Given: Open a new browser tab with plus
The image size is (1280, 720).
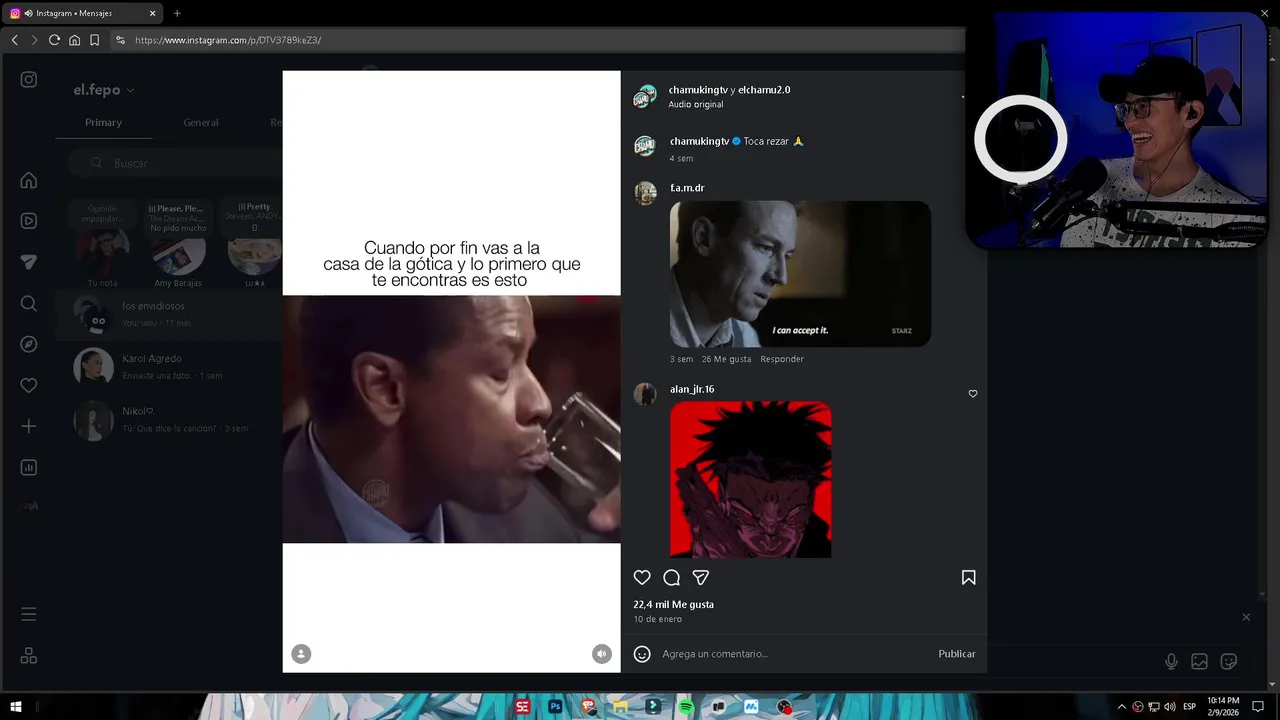Looking at the screenshot, I should [x=177, y=13].
